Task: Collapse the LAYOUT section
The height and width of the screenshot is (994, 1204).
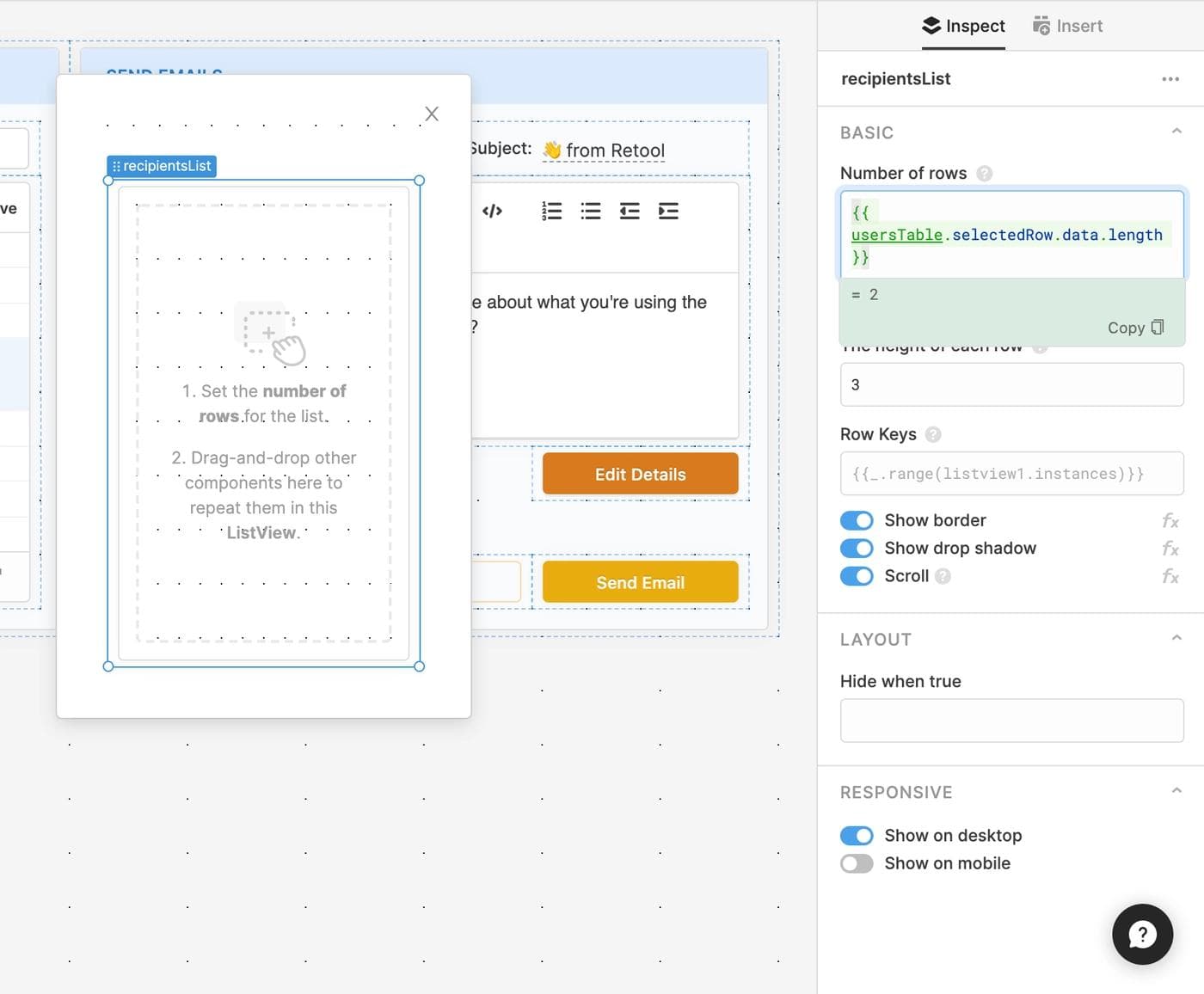Action: click(1176, 638)
